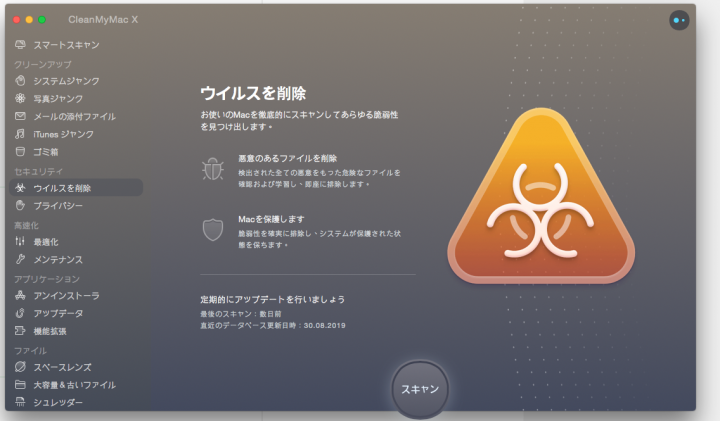Viewport: 720px width, 421px height.
Task: Open the アンインストーラ module
Action: (x=66, y=295)
